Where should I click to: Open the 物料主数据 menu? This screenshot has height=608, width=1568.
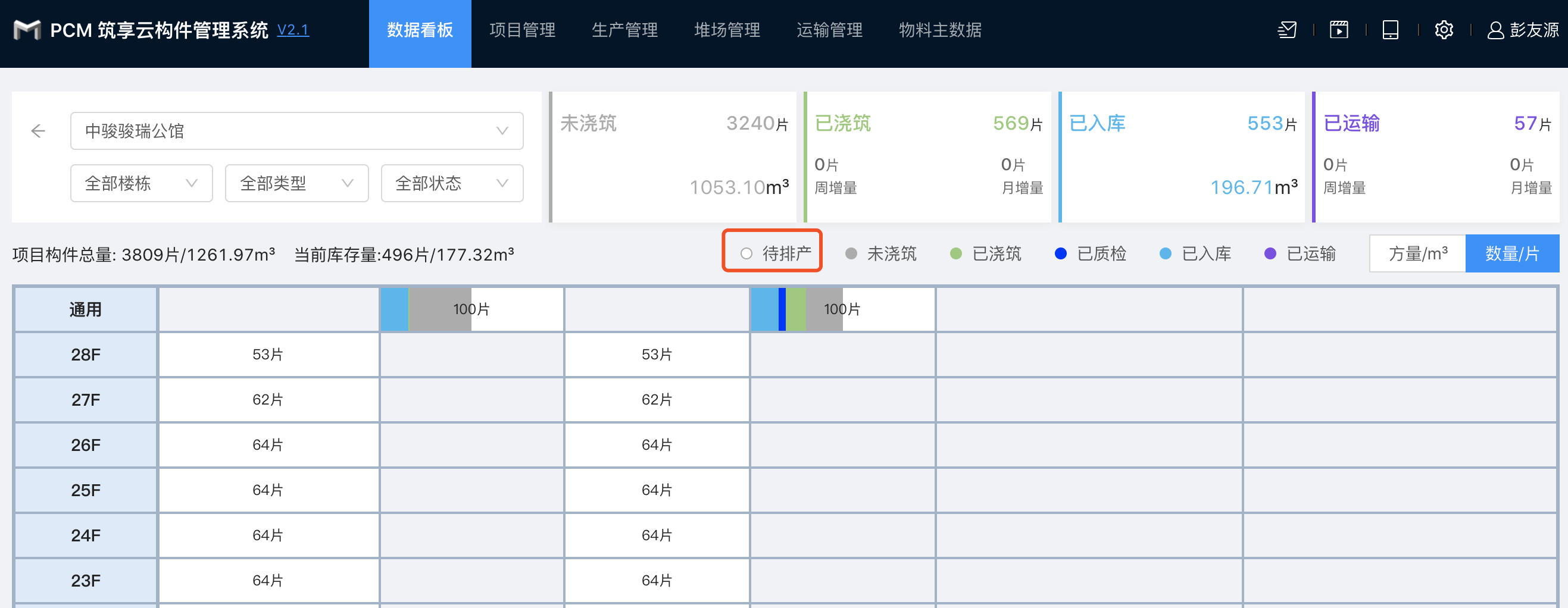940,30
